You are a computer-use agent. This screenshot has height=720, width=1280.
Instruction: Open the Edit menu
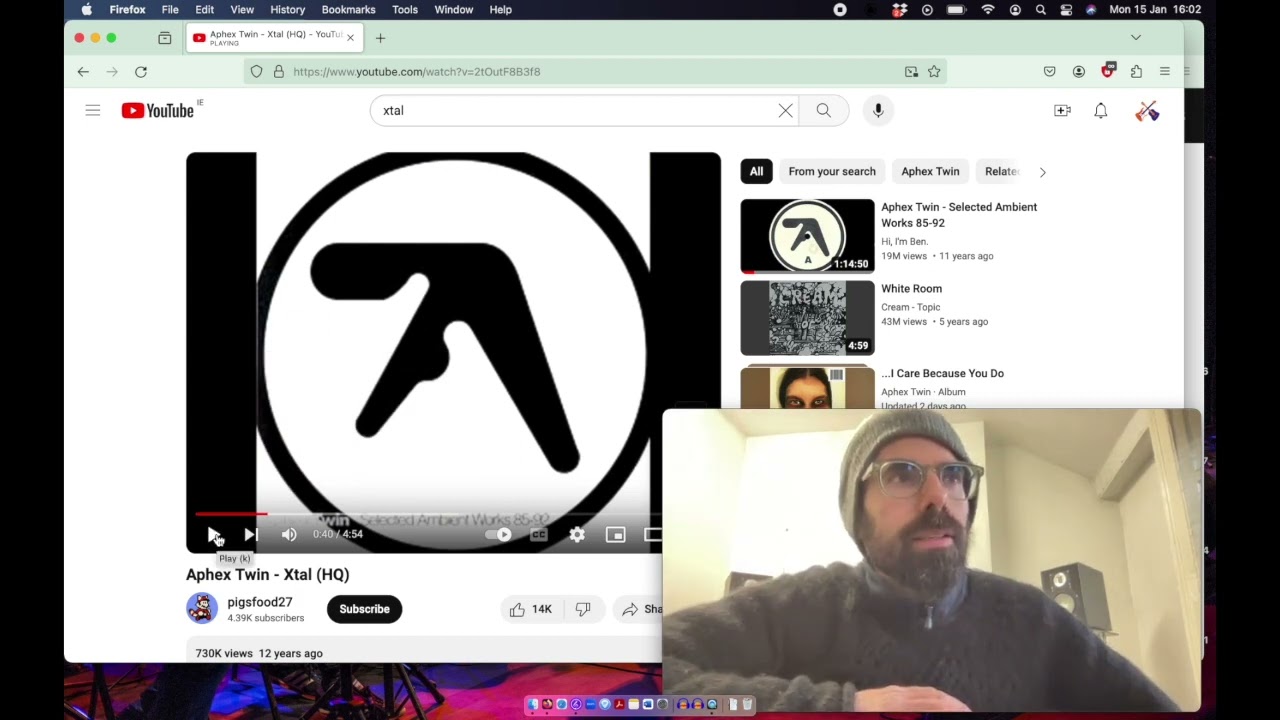tap(205, 9)
